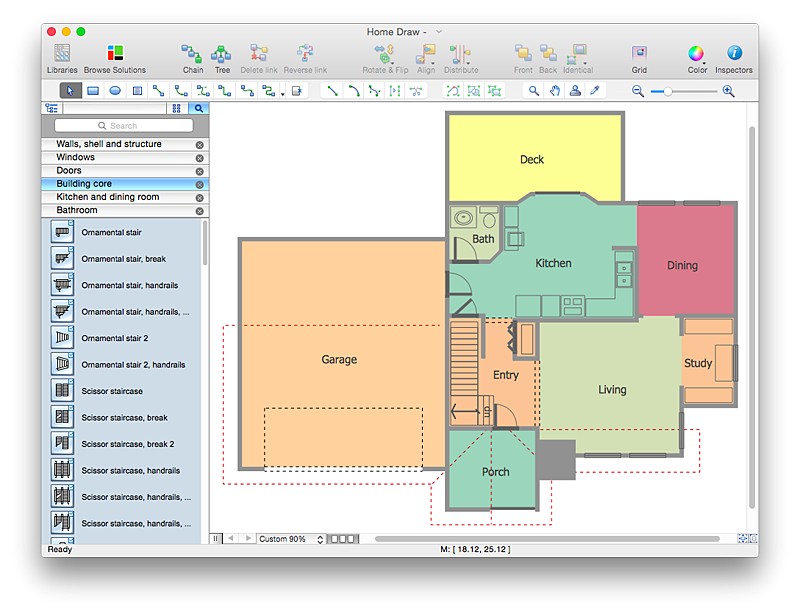Open Browse Solutions
The height and width of the screenshot is (616, 800).
(113, 55)
